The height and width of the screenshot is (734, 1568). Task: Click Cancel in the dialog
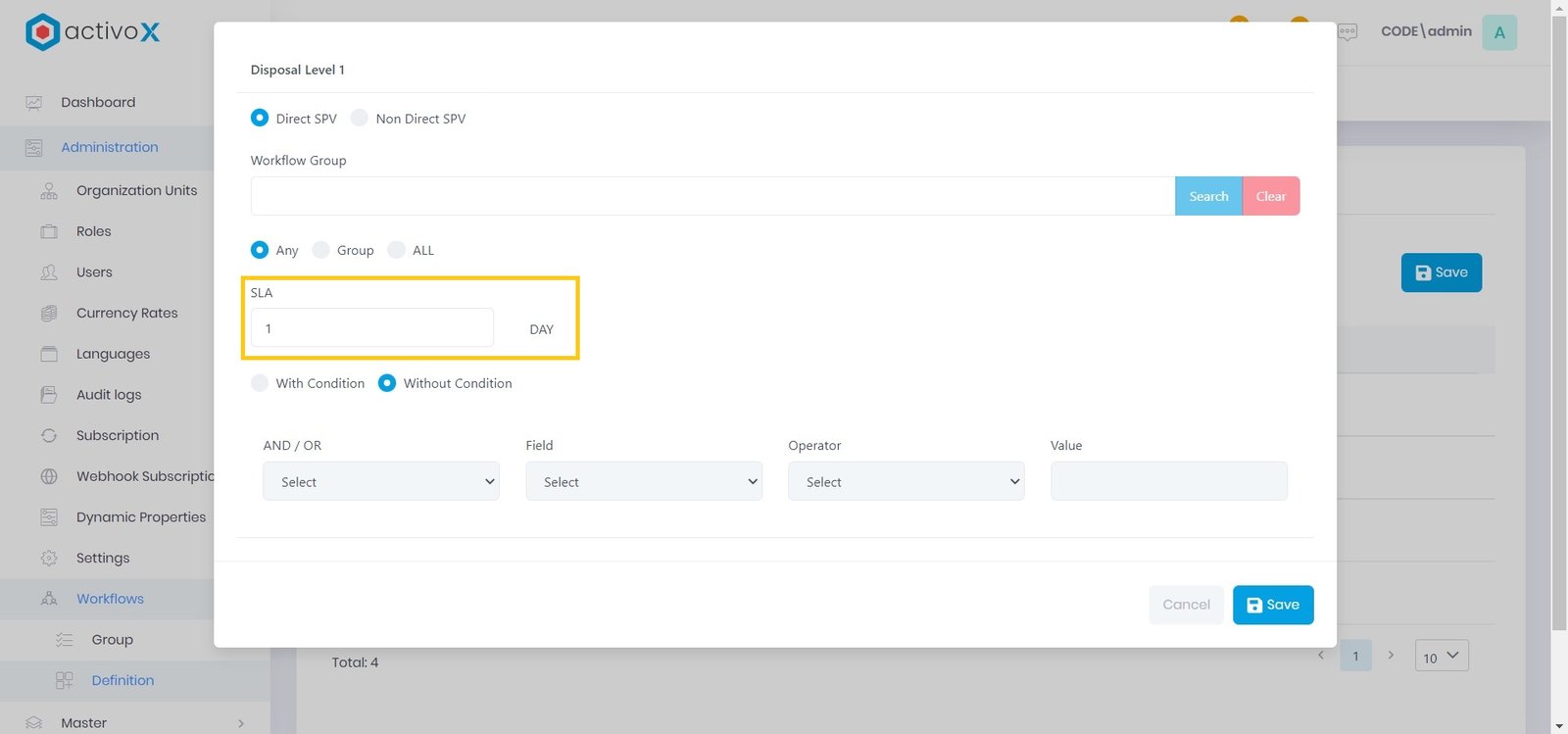click(x=1186, y=605)
